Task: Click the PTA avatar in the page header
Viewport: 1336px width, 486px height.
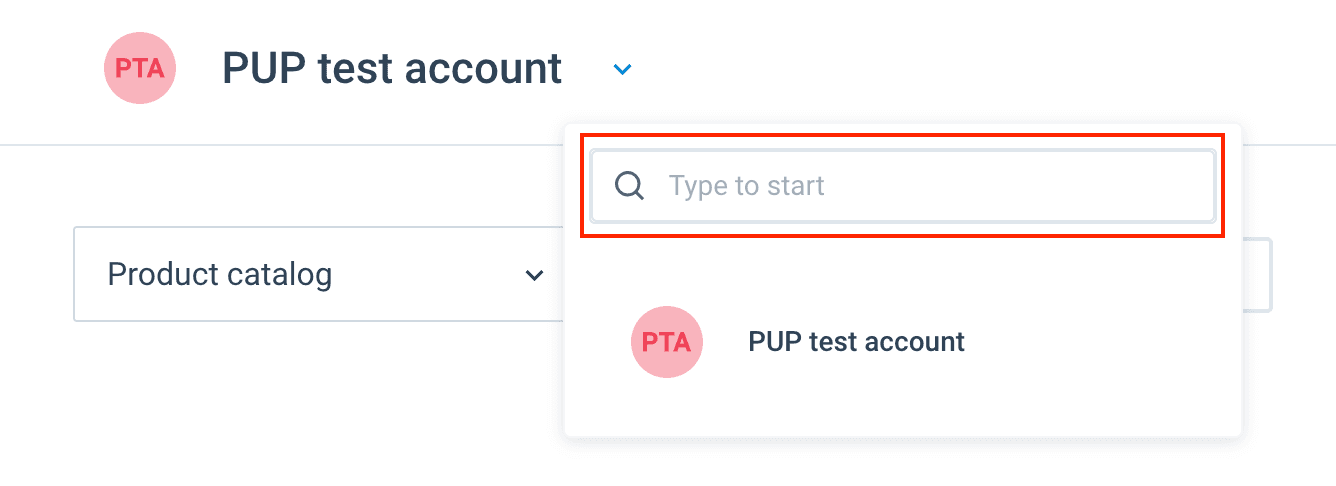Action: pos(140,68)
